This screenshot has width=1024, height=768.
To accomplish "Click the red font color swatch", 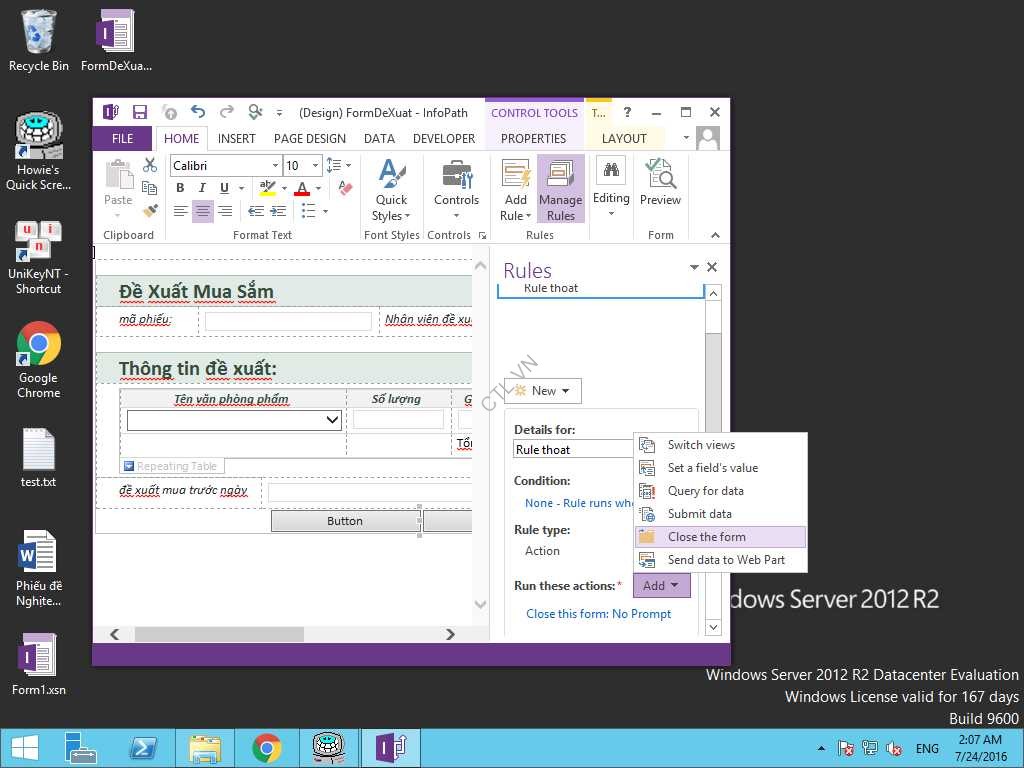I will [x=302, y=189].
